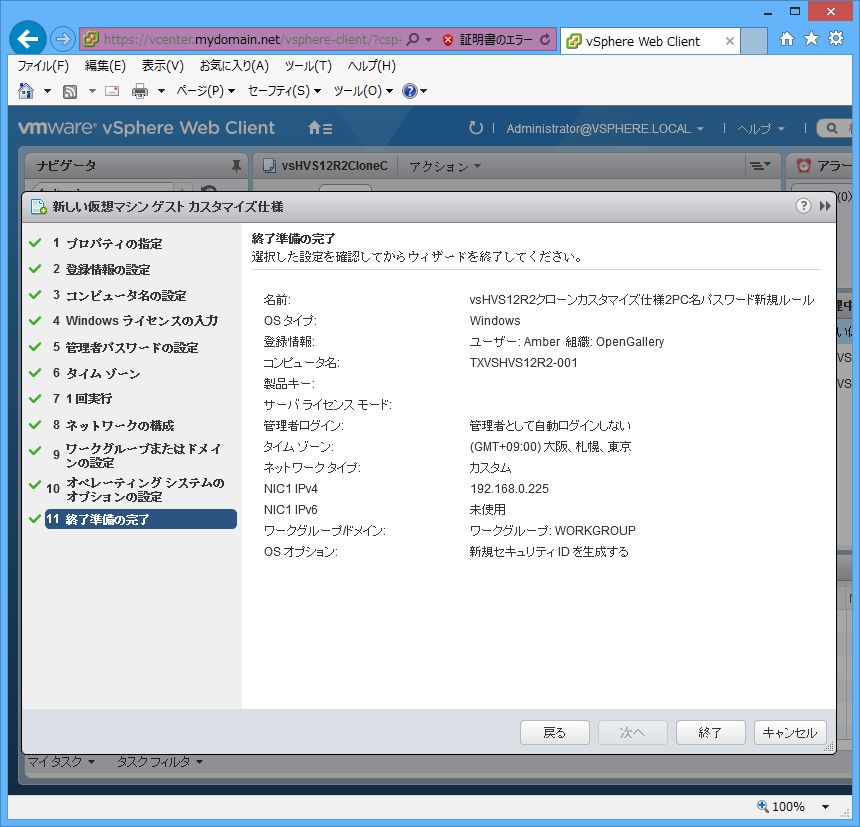860x827 pixels.
Task: Expand the ヘルプ dropdown in vSphere header
Action: (761, 129)
